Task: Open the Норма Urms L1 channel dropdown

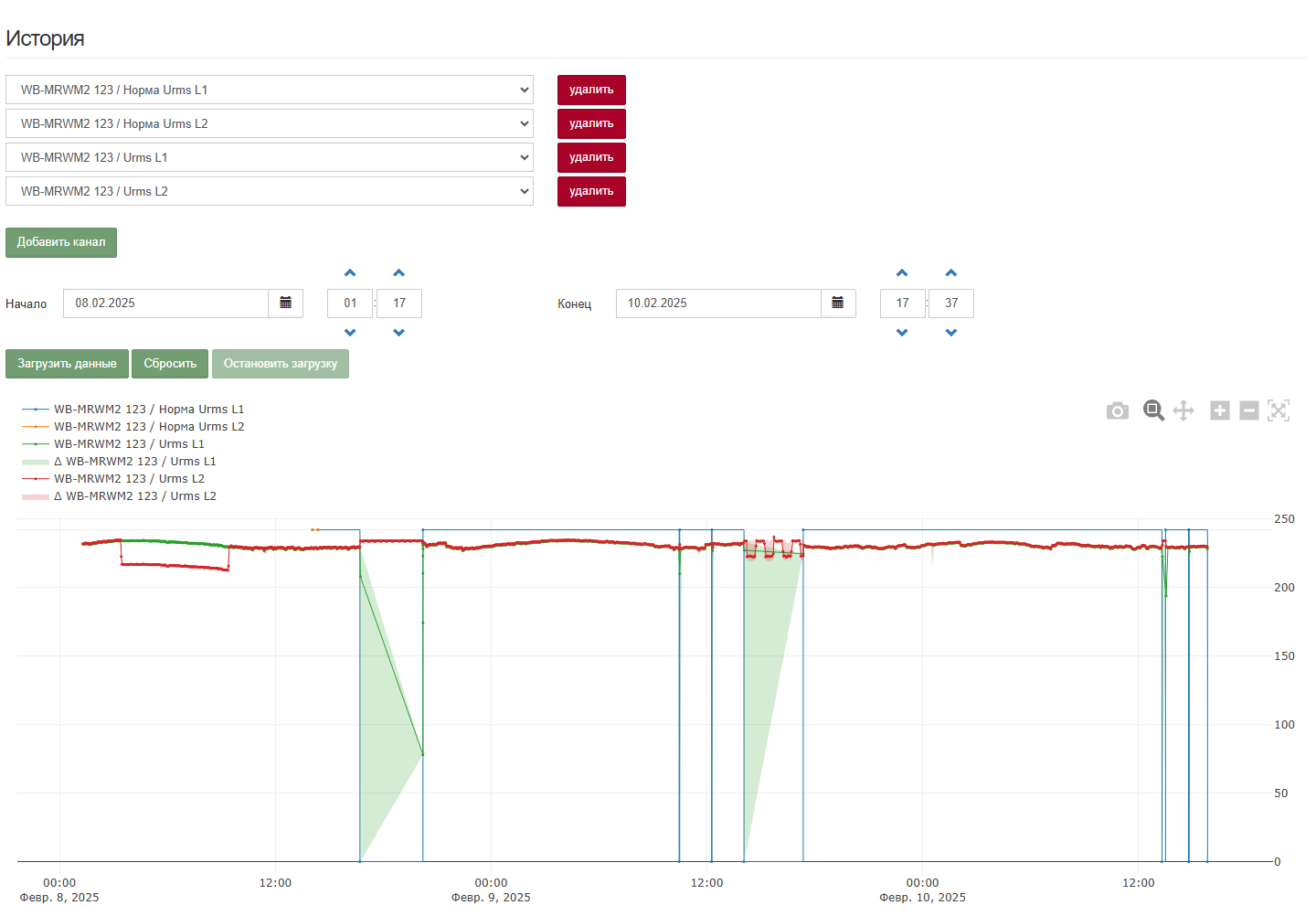Action: 270,90
